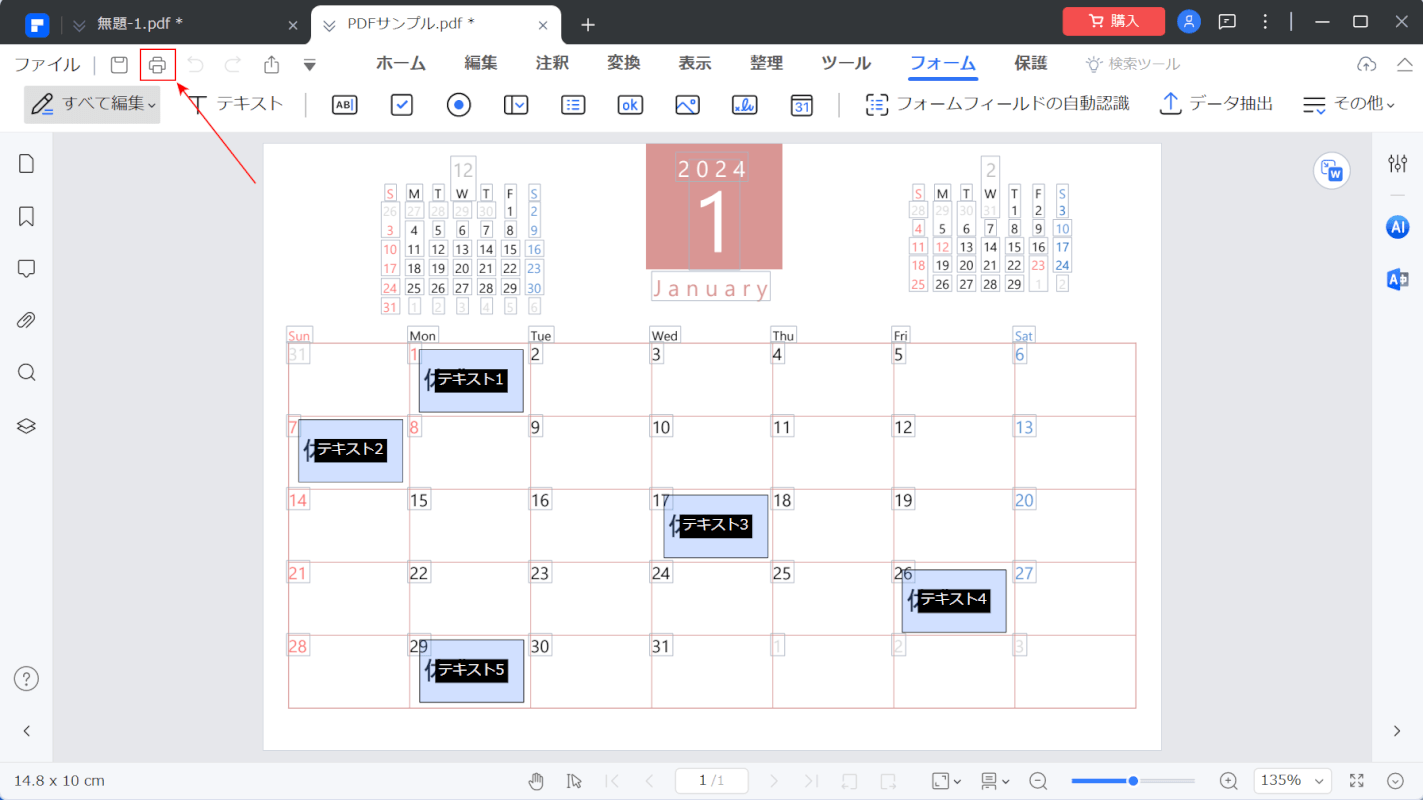Add a signature form field
The image size is (1423, 800).
point(744,104)
